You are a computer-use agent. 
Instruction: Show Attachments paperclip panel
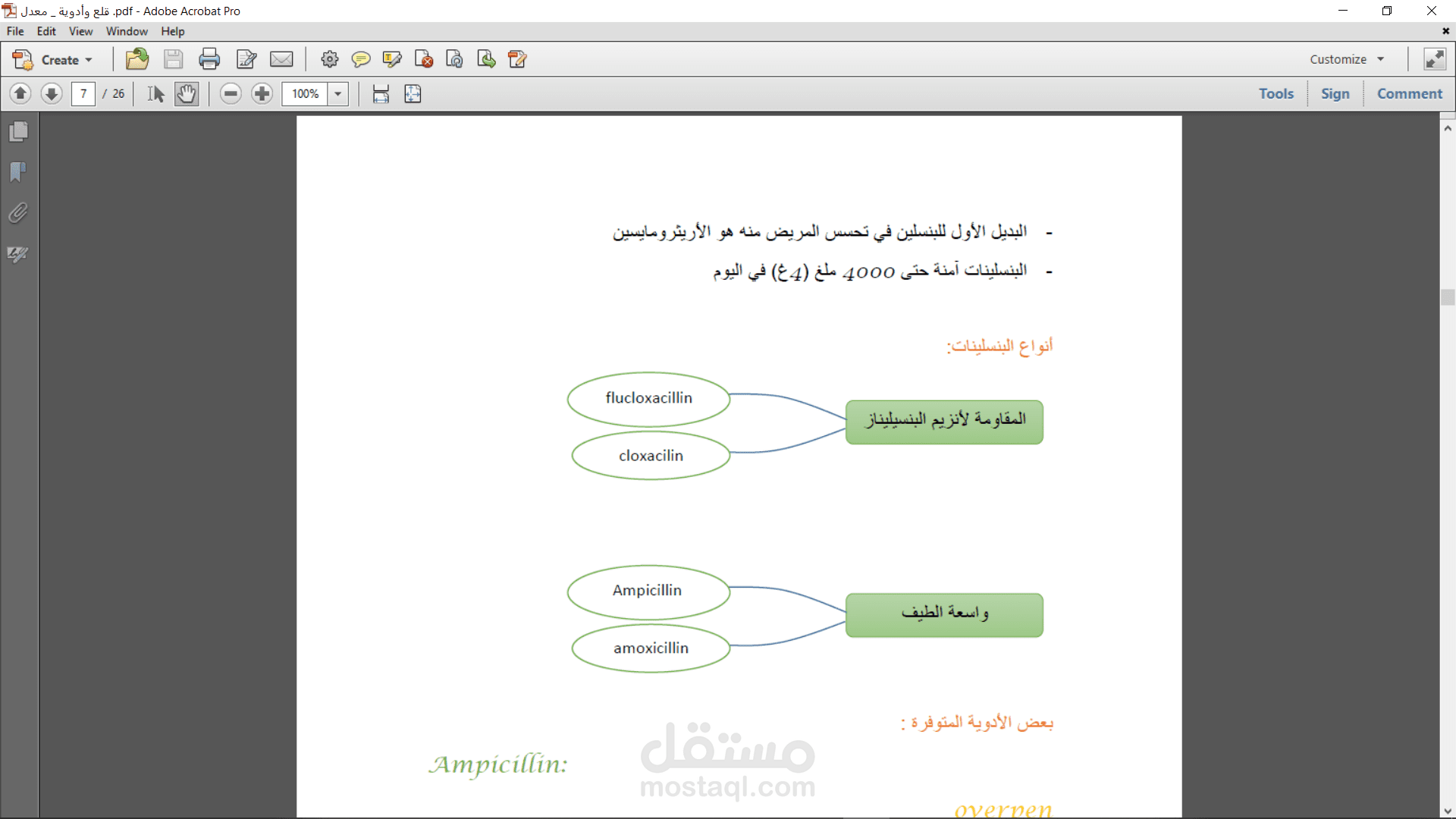(x=19, y=213)
